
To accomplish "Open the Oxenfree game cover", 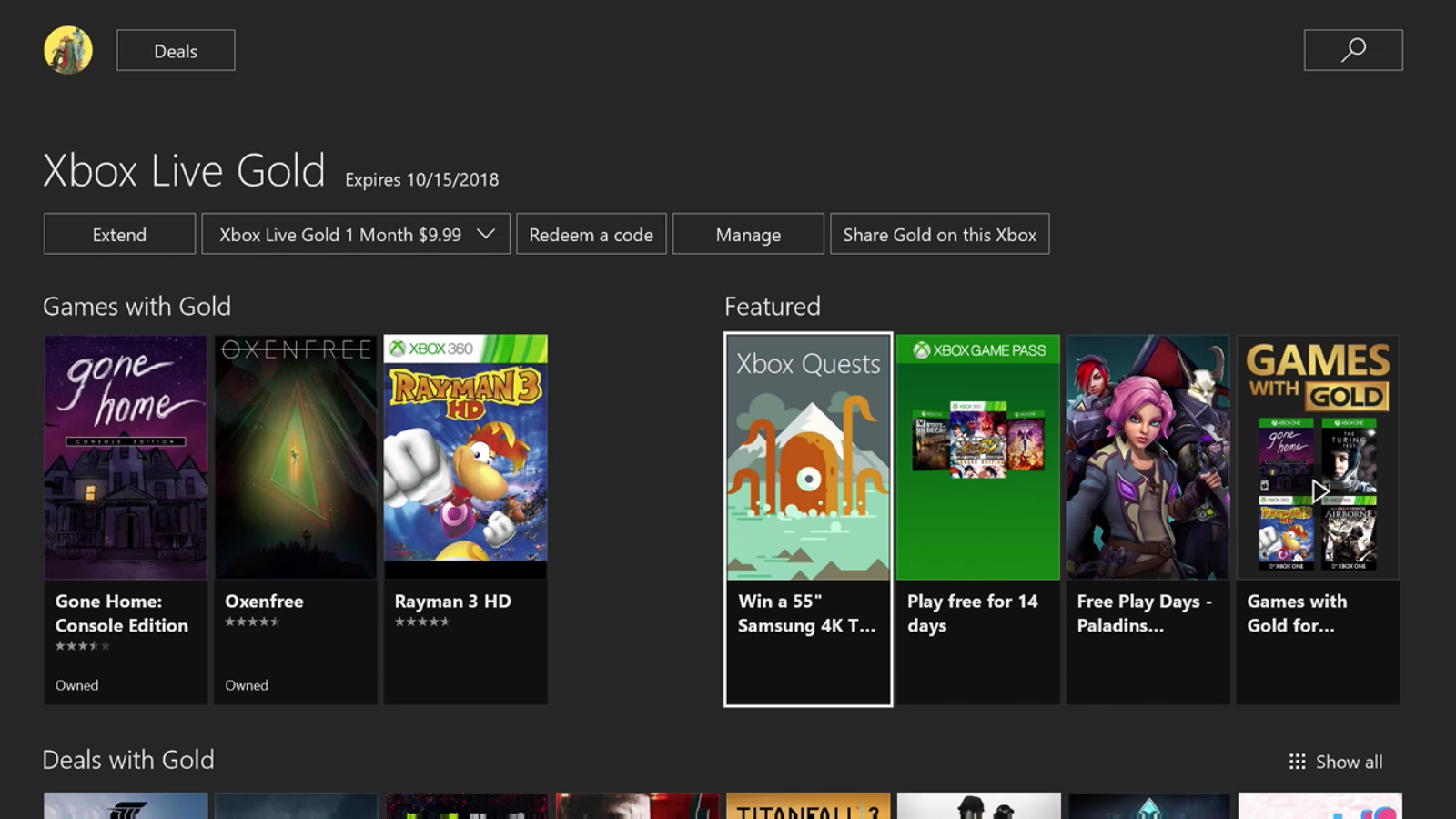I will [296, 457].
